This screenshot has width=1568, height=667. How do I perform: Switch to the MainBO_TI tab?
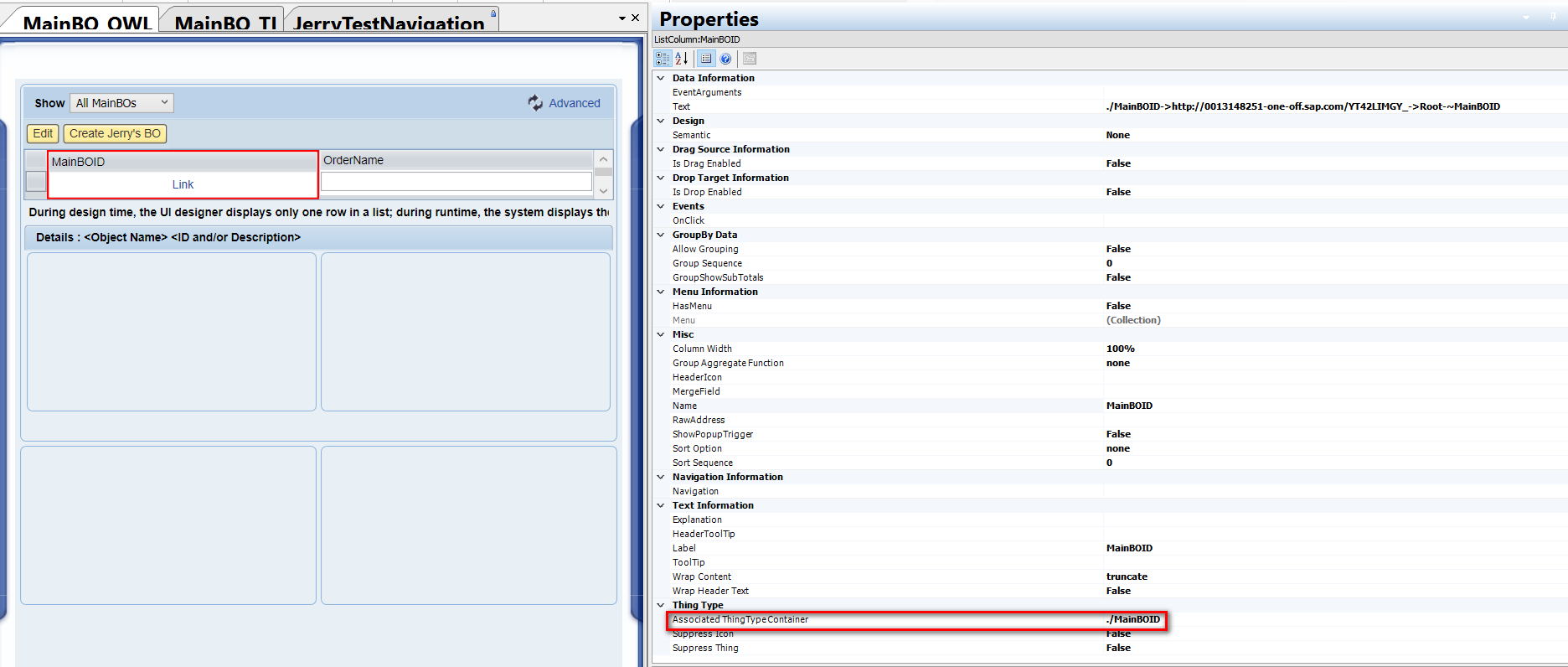click(224, 23)
